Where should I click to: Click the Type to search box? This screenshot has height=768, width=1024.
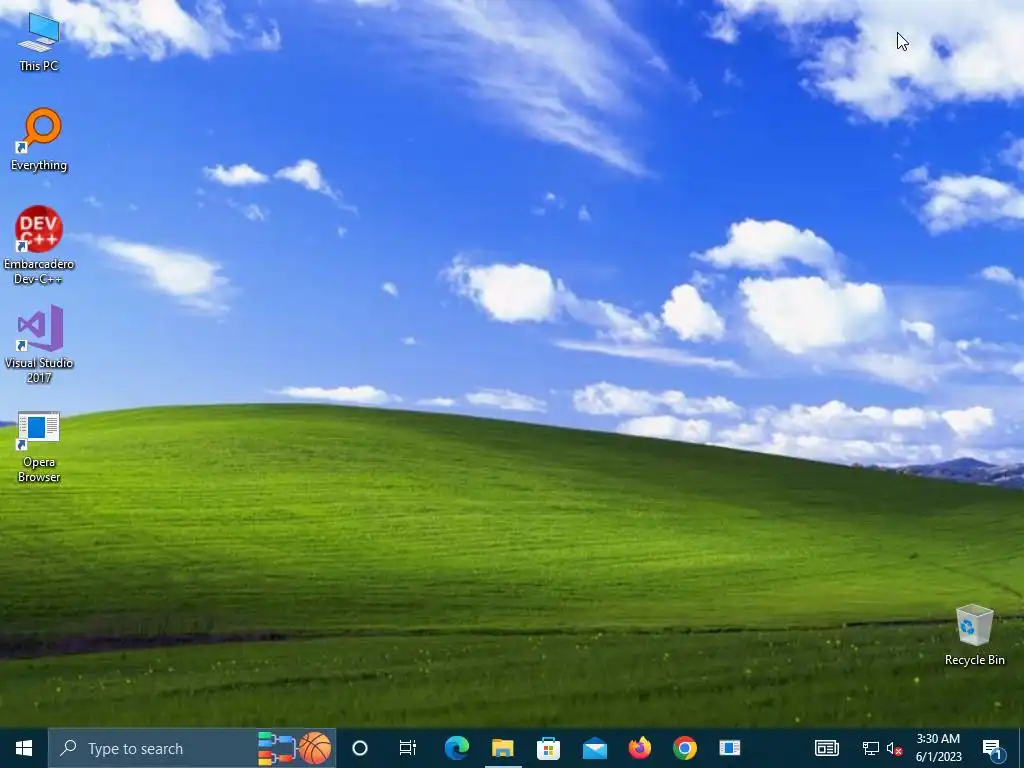coord(192,748)
